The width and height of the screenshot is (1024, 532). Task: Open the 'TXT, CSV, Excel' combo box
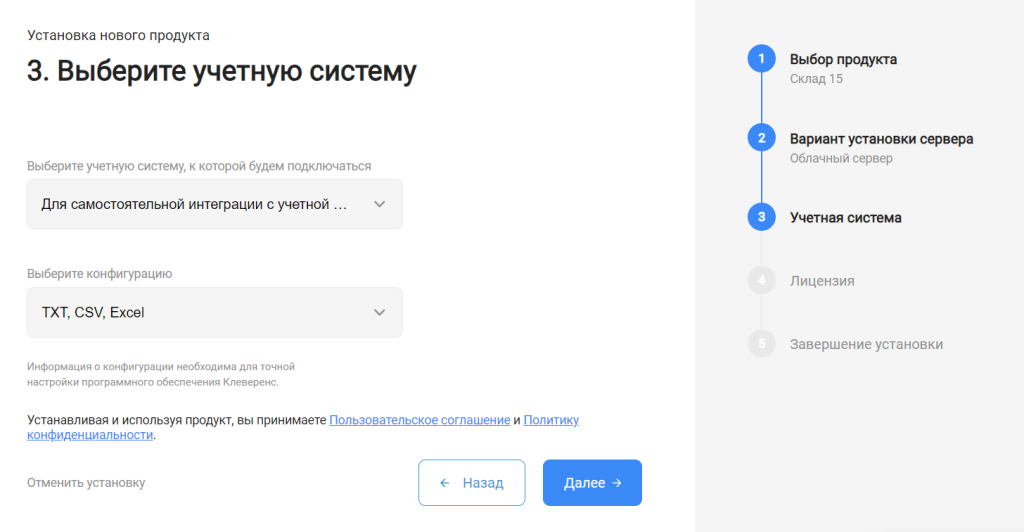coord(215,313)
